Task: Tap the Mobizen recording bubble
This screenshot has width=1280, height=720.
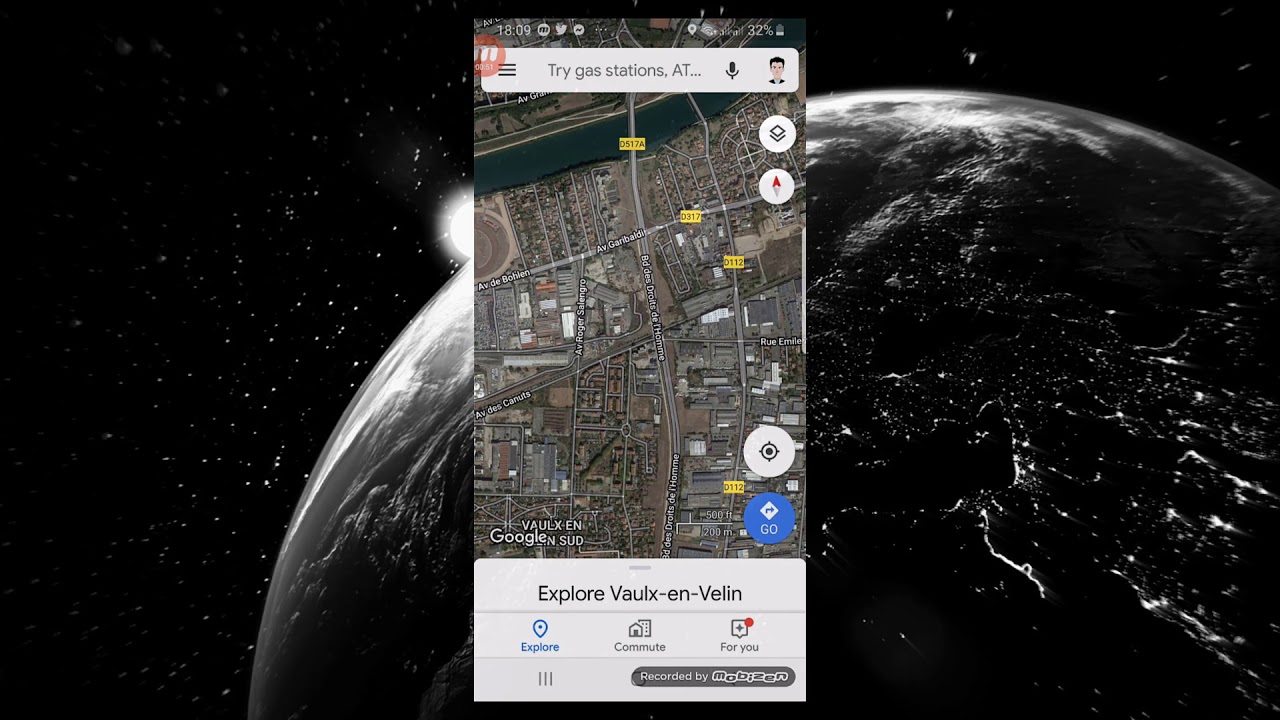Action: pos(487,56)
